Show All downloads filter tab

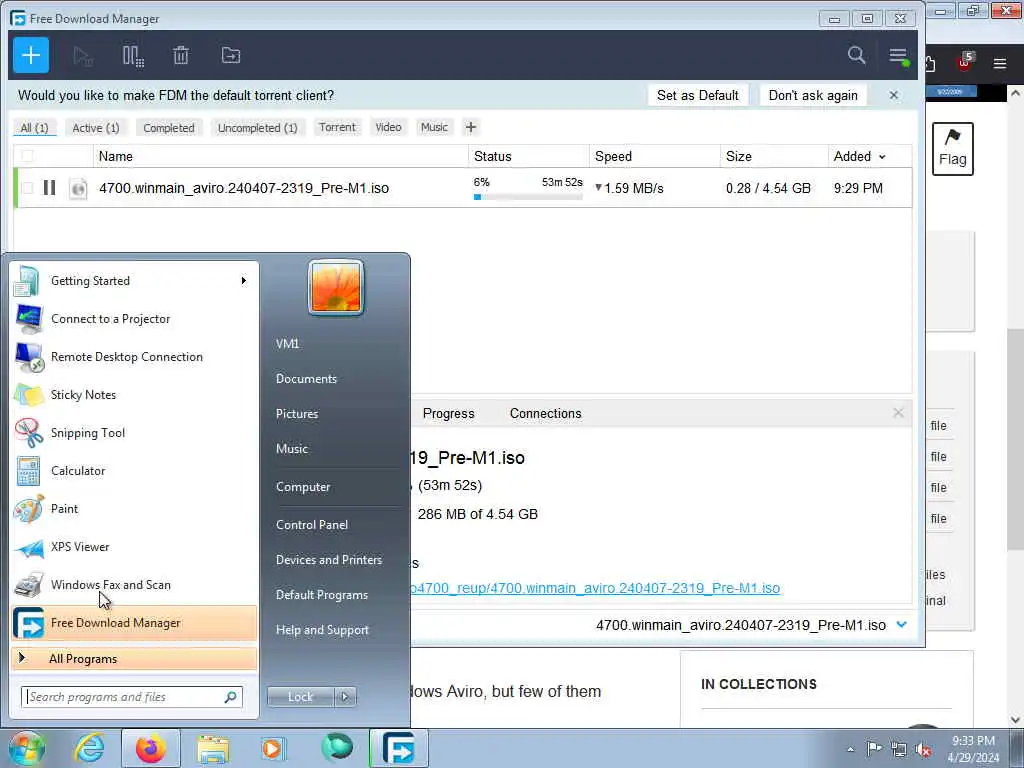click(x=35, y=128)
